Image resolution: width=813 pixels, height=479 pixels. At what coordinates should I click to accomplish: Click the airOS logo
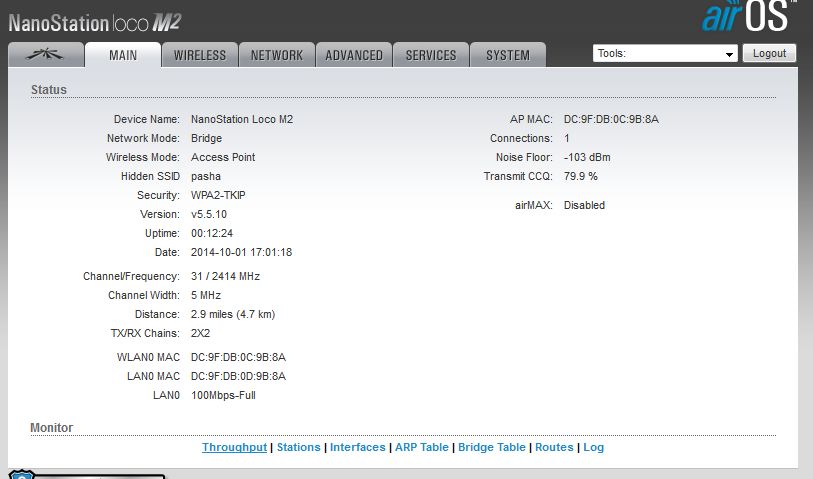pos(748,16)
